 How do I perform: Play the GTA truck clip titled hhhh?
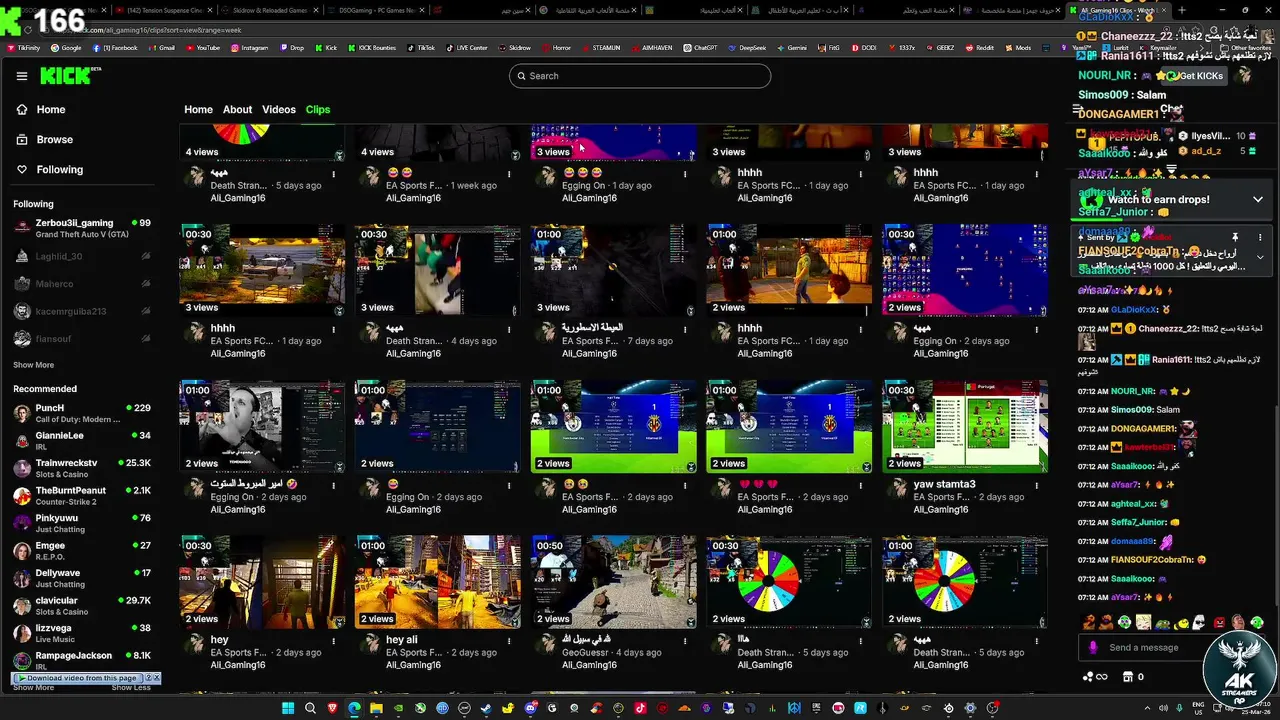(x=262, y=269)
